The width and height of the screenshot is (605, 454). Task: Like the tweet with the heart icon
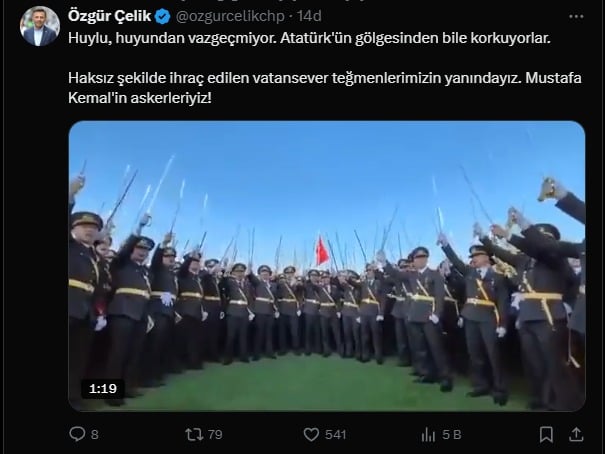[x=311, y=435]
